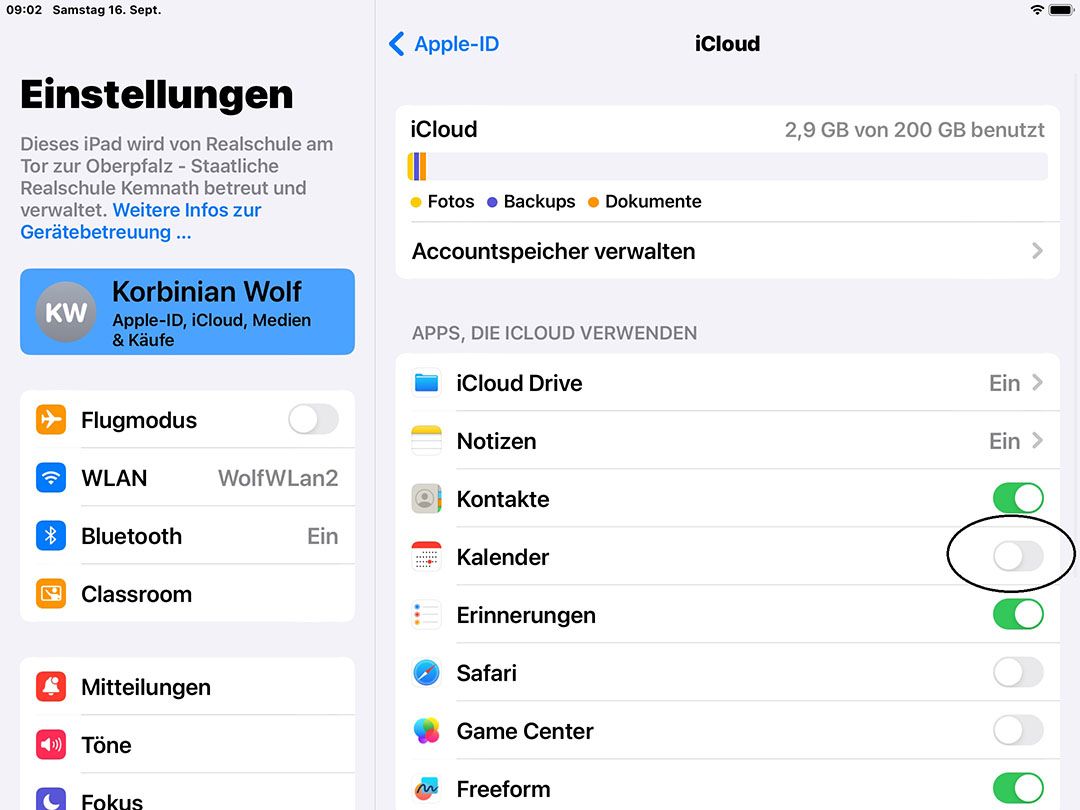Tap the purple Backups legend dot
This screenshot has width=1080, height=810.
point(492,202)
